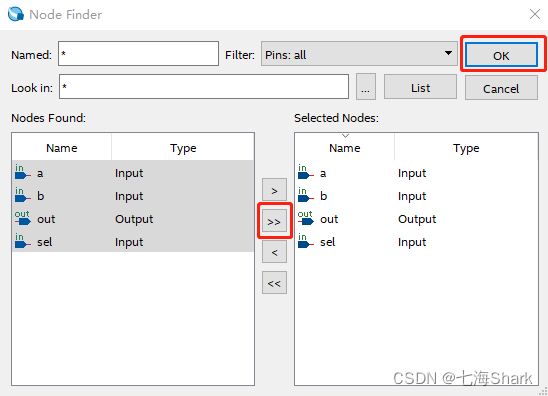Click 'Output' type cell in Nodes Found

click(x=134, y=219)
